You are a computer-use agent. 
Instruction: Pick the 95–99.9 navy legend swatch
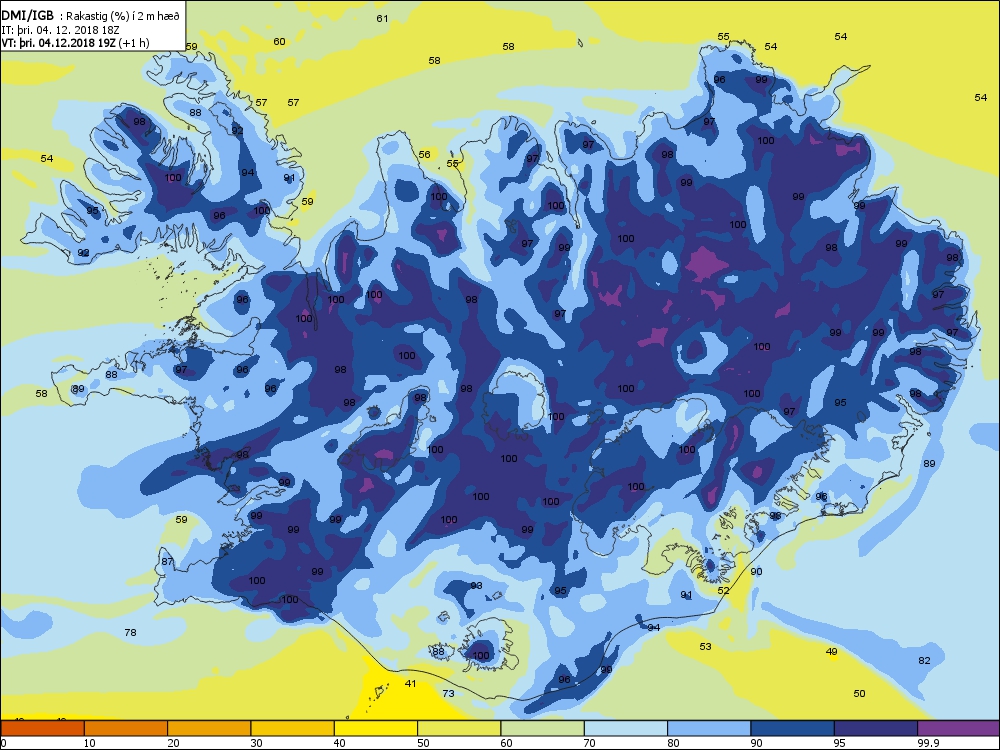click(876, 728)
